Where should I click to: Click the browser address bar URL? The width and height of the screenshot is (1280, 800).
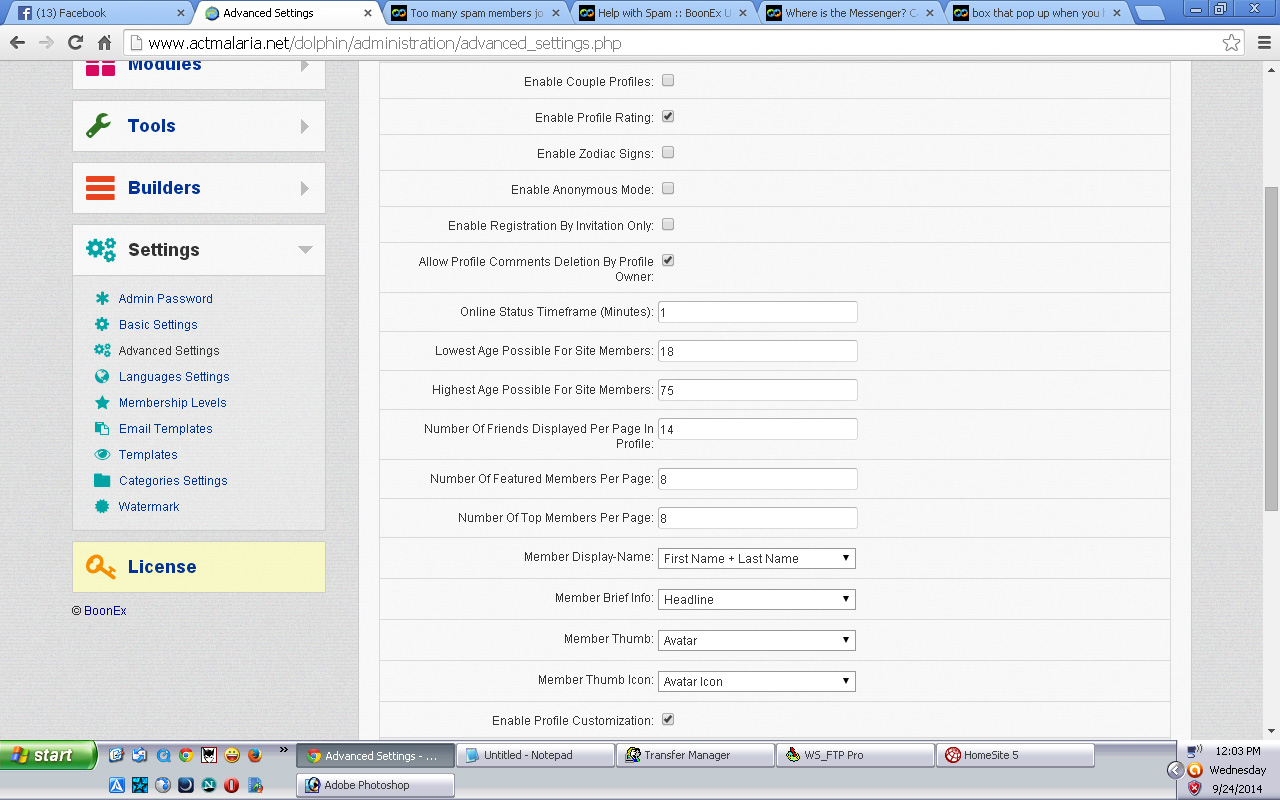pos(385,44)
